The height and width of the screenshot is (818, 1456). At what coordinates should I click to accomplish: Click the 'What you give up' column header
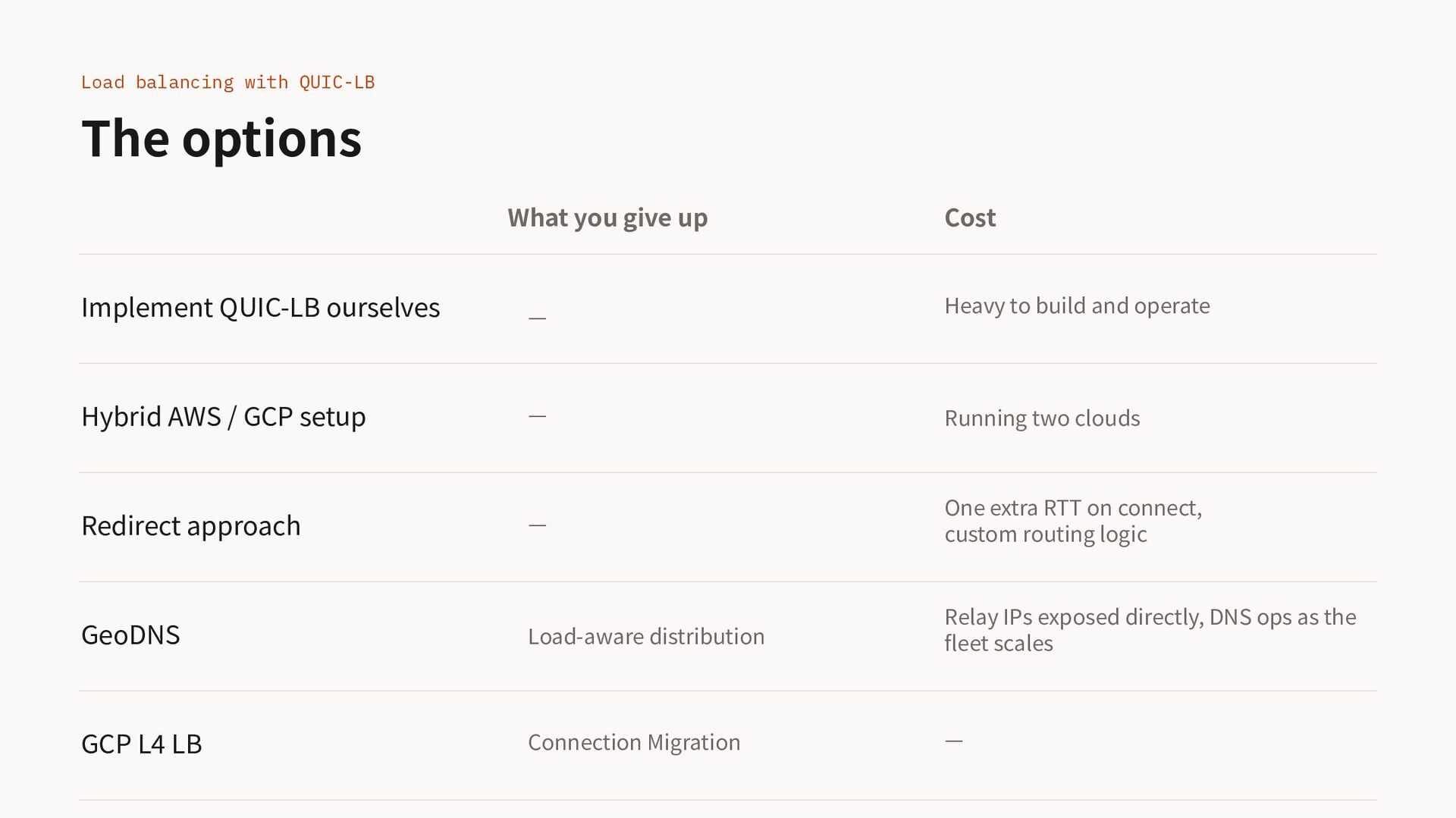tap(607, 218)
